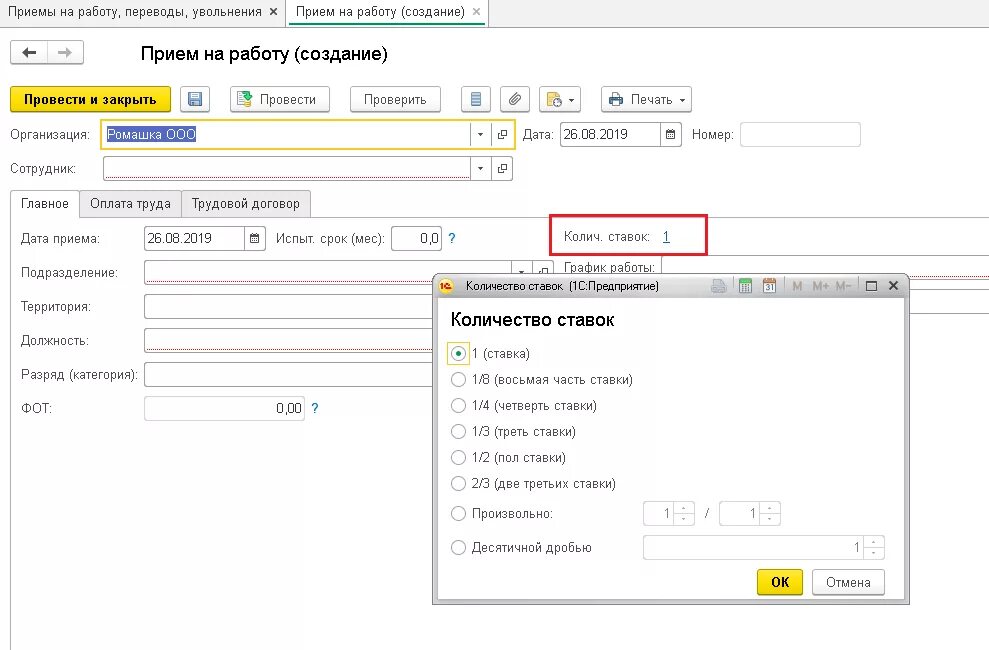Click into the ФОТ amount field
The height and width of the screenshot is (650, 989).
pos(224,409)
